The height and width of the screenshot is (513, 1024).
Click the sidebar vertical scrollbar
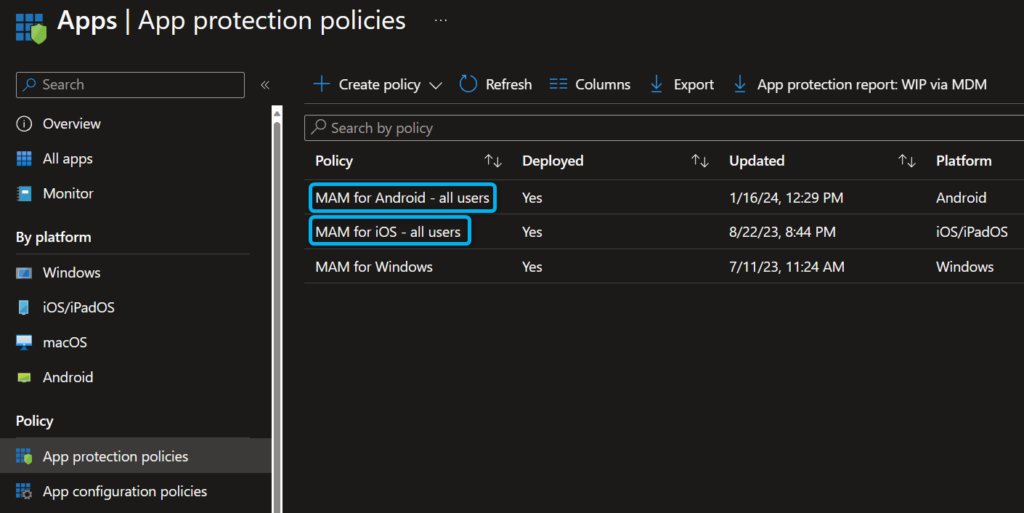pyautogui.click(x=277, y=317)
